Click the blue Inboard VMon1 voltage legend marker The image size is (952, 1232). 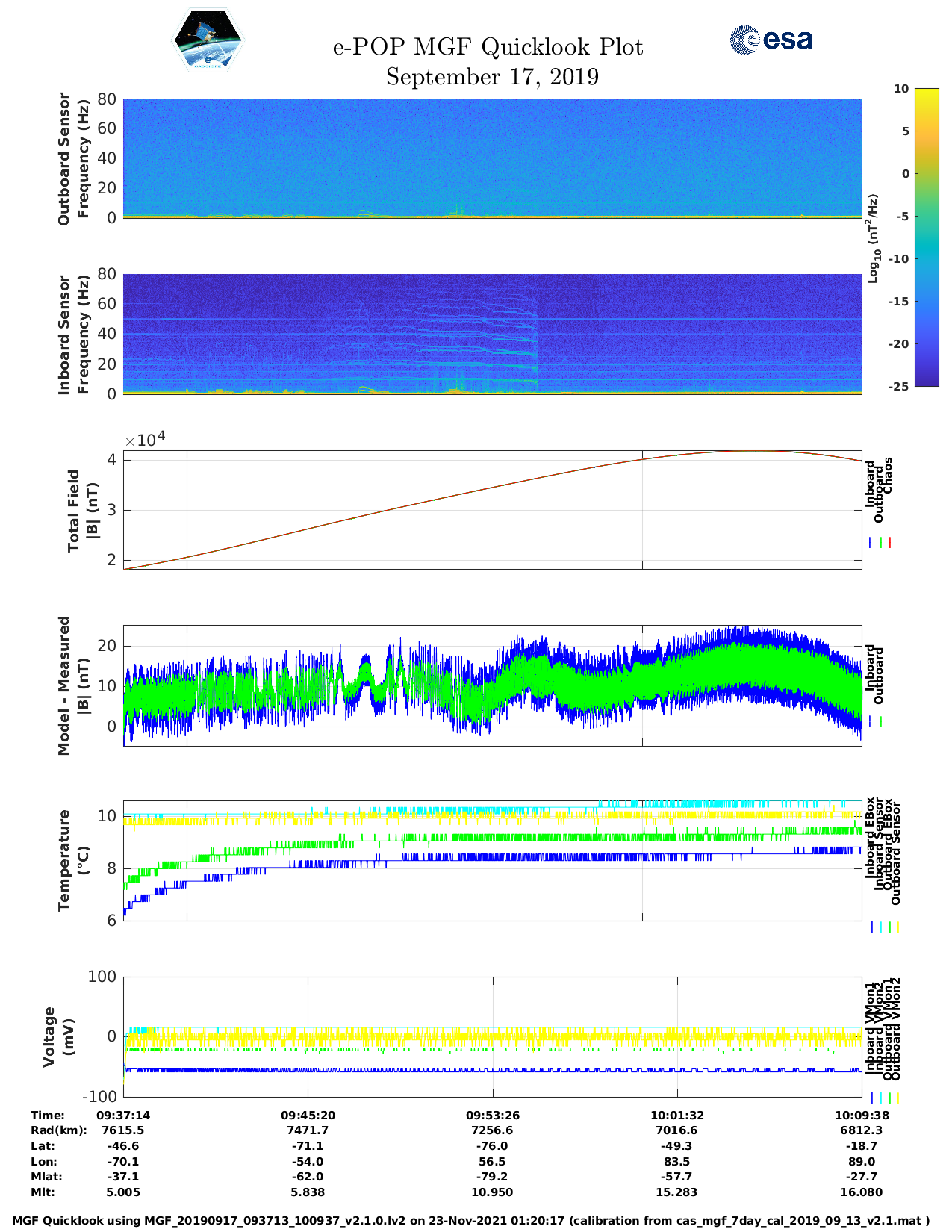[x=871, y=1098]
